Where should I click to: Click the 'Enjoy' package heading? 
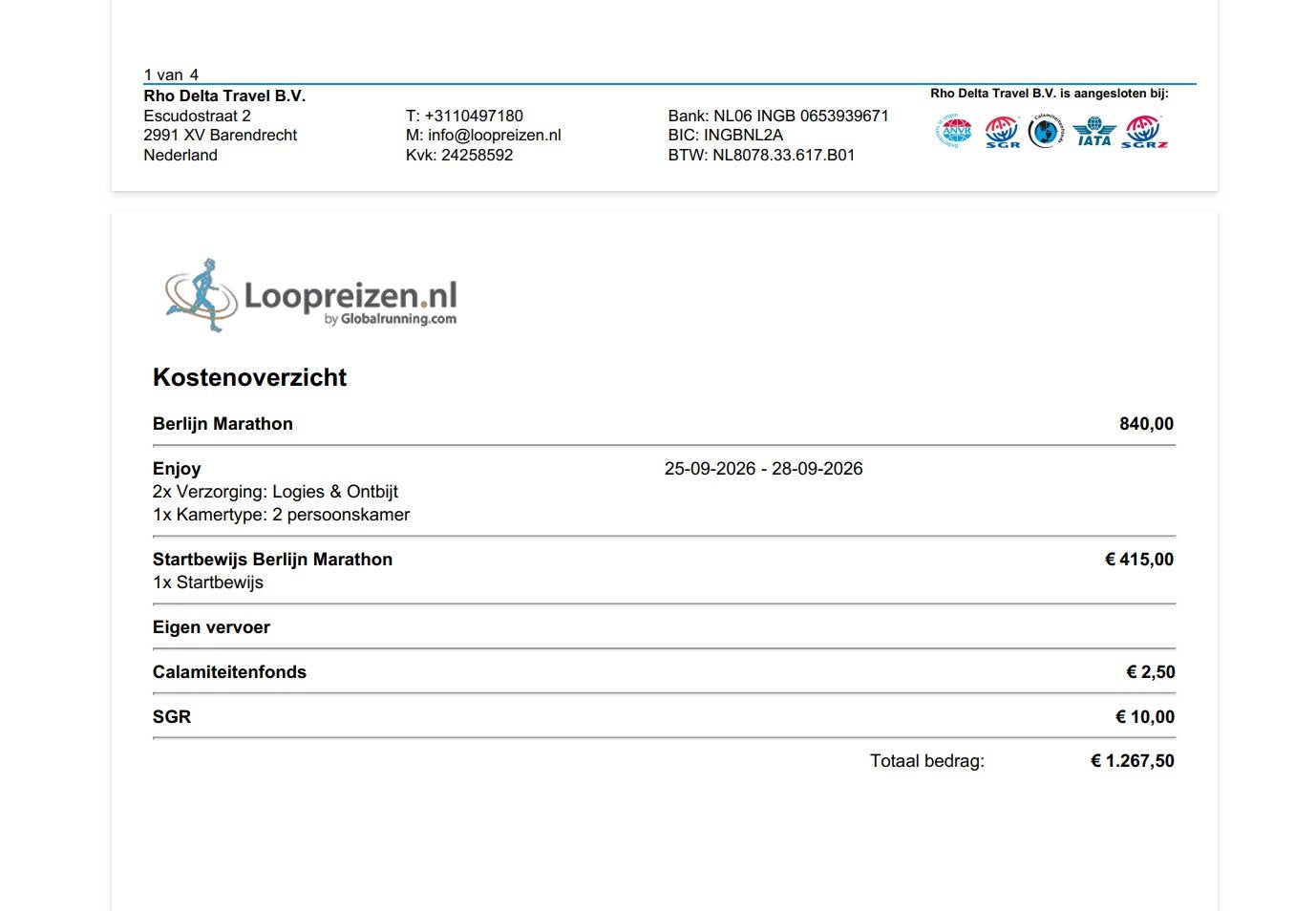[x=177, y=469]
